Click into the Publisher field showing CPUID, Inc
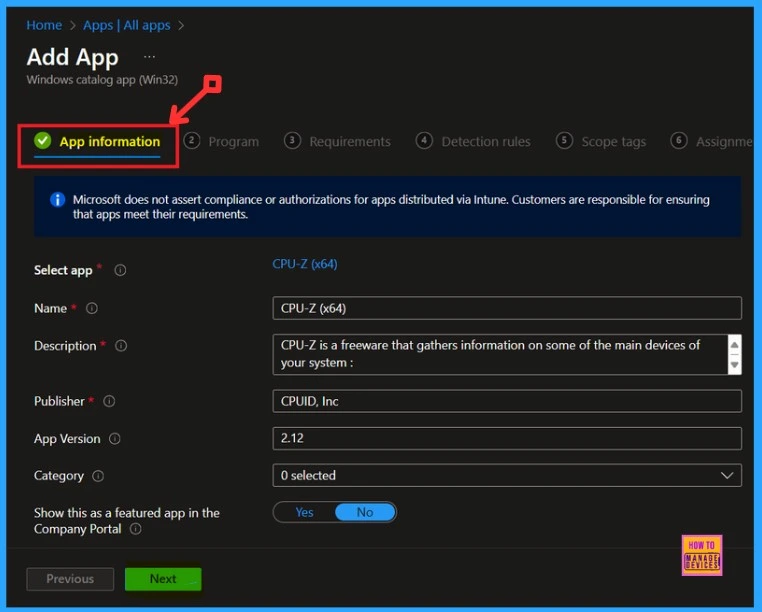 [x=507, y=401]
